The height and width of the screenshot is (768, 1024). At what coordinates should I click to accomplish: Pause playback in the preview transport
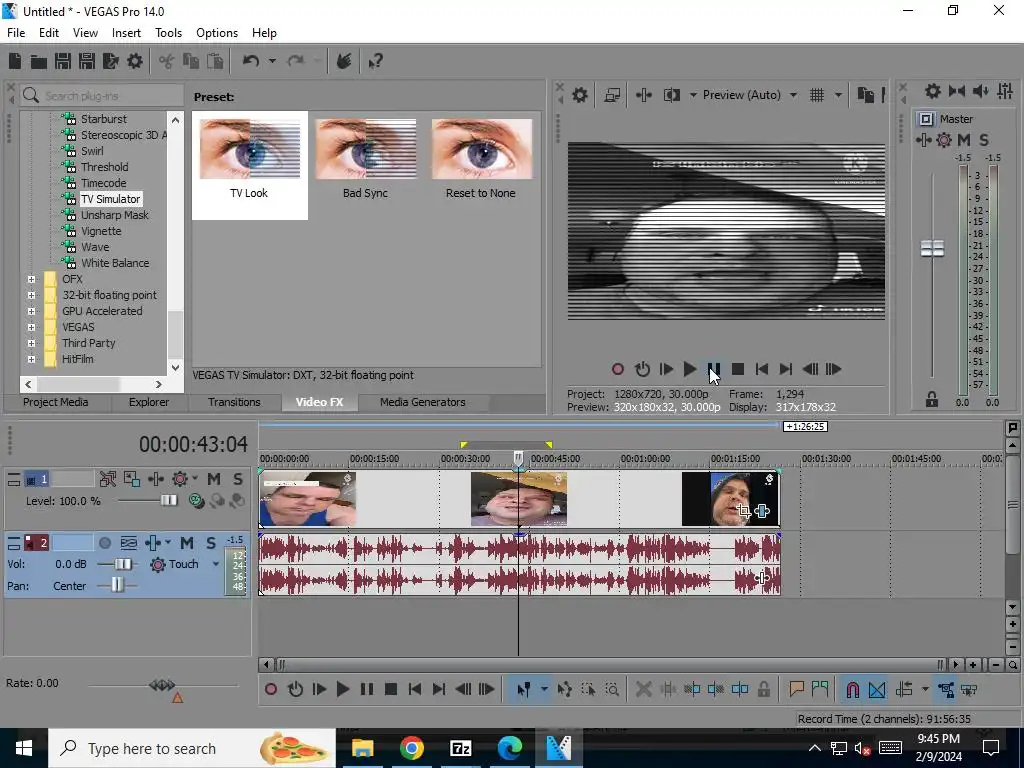(714, 370)
